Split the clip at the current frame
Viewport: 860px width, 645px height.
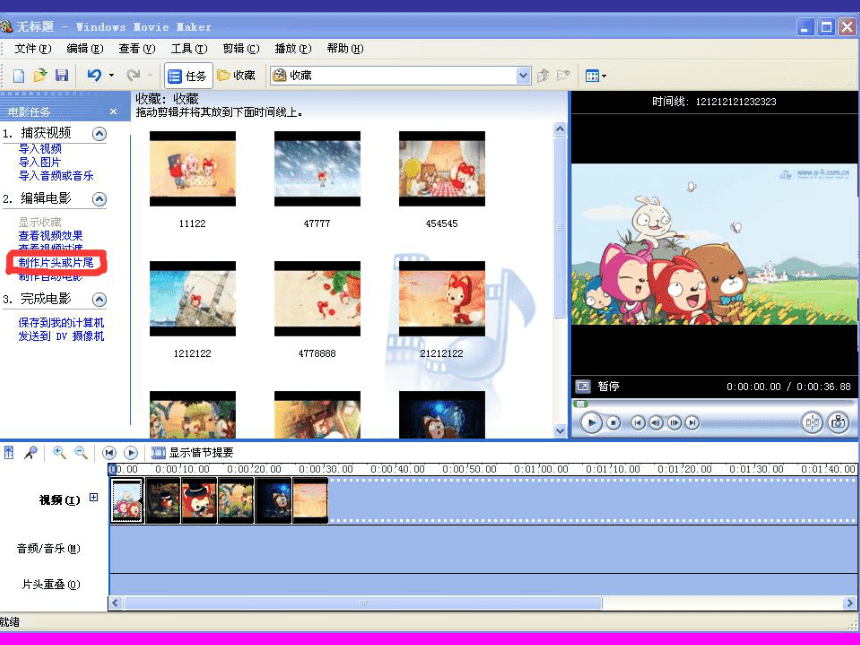coord(812,423)
